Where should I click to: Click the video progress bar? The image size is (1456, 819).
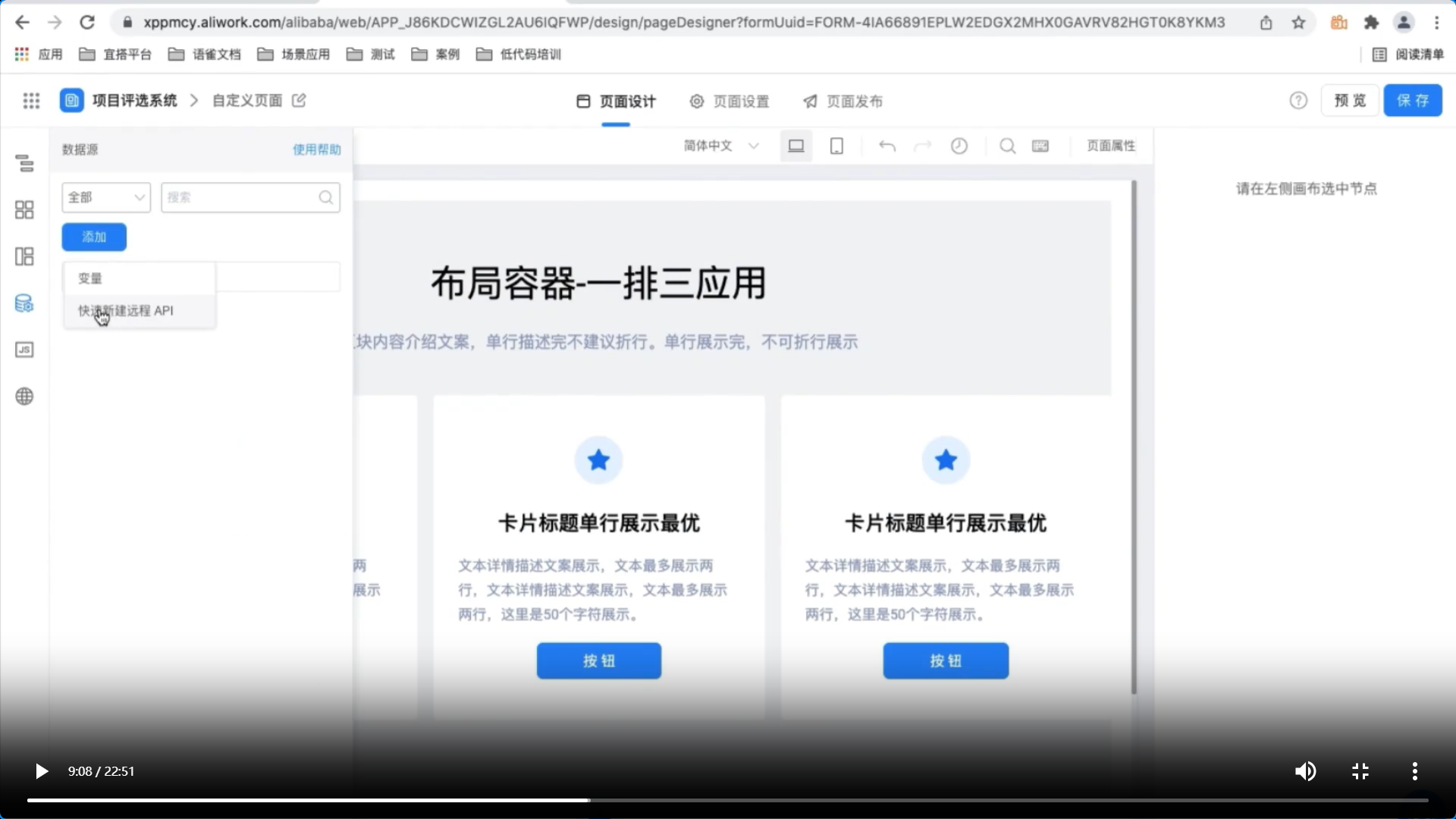tap(728, 800)
